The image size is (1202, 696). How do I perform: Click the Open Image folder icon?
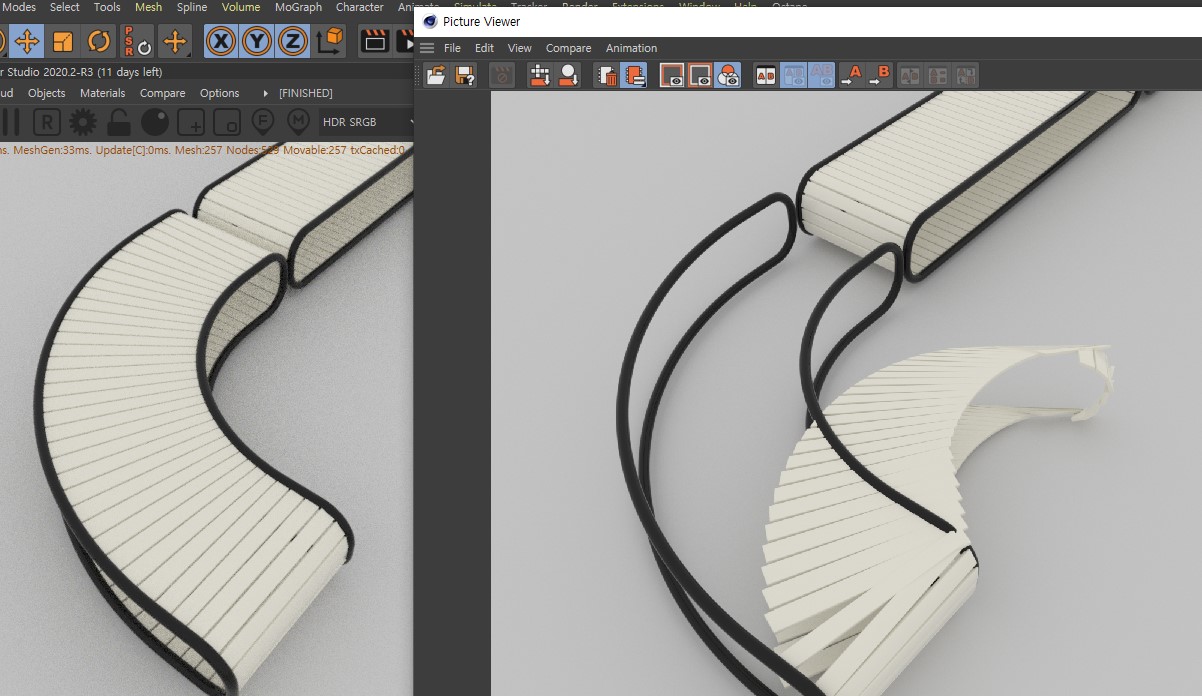pyautogui.click(x=435, y=75)
